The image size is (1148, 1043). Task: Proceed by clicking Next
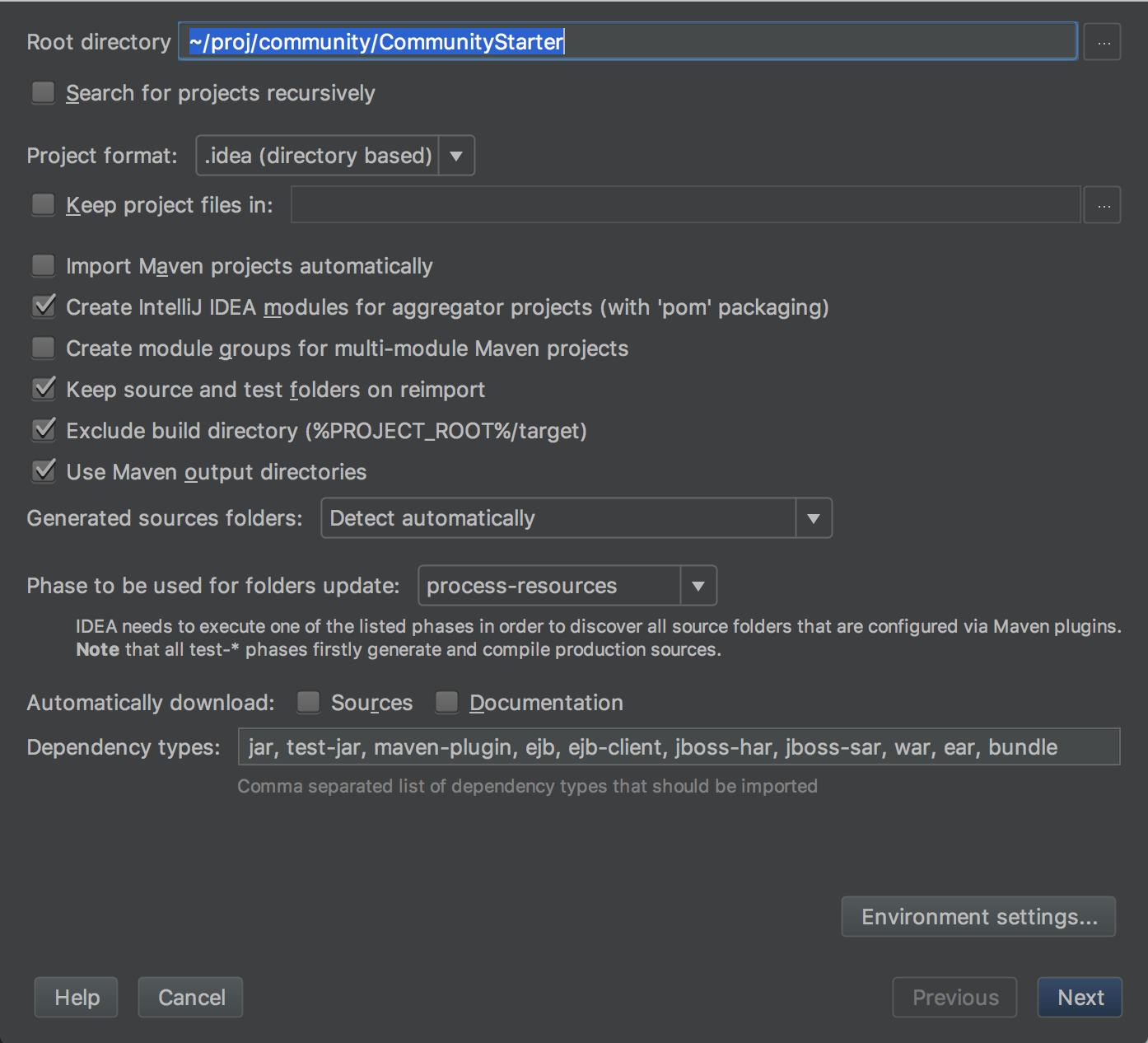click(x=1079, y=997)
